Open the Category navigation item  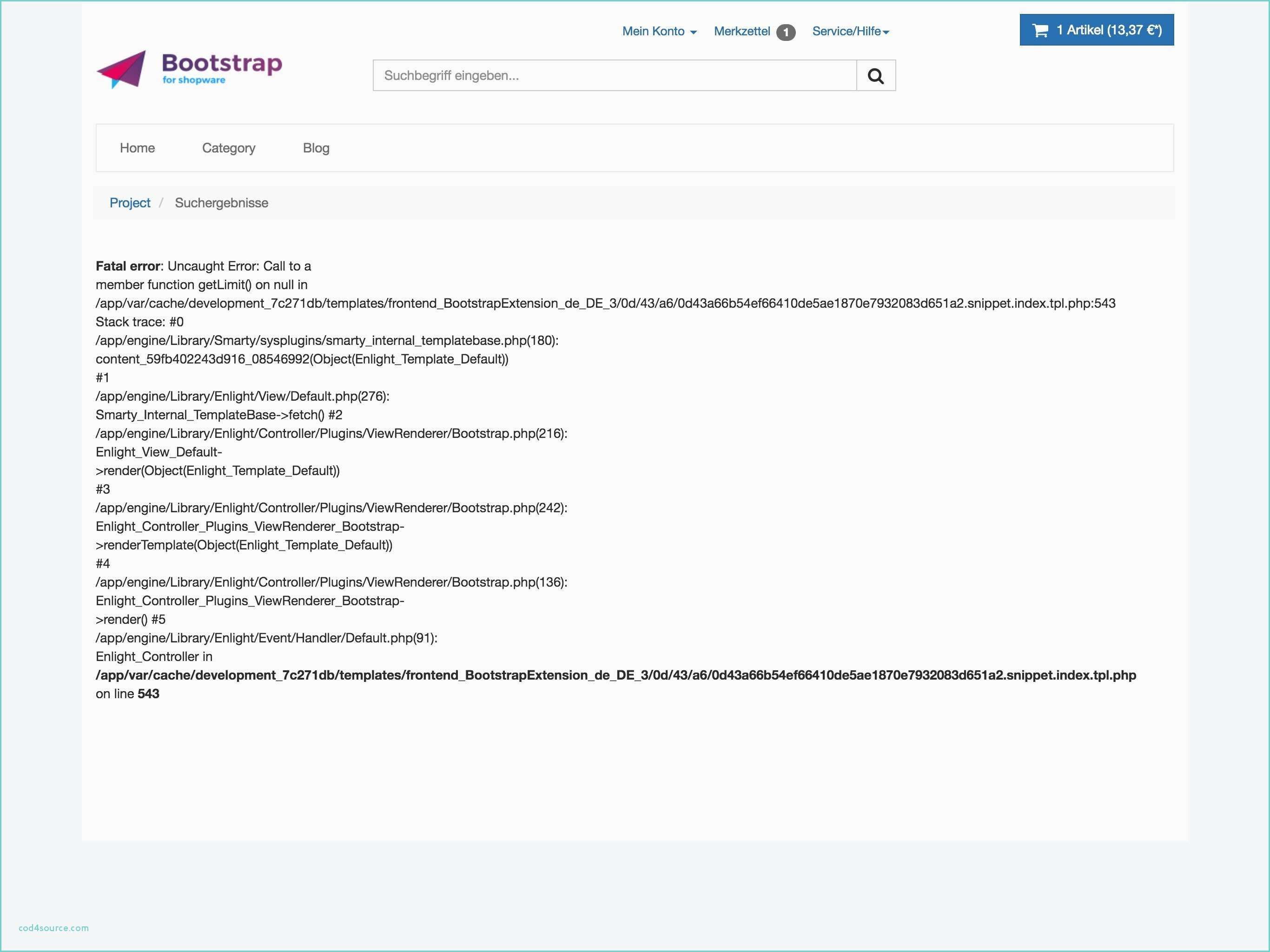pyautogui.click(x=229, y=148)
